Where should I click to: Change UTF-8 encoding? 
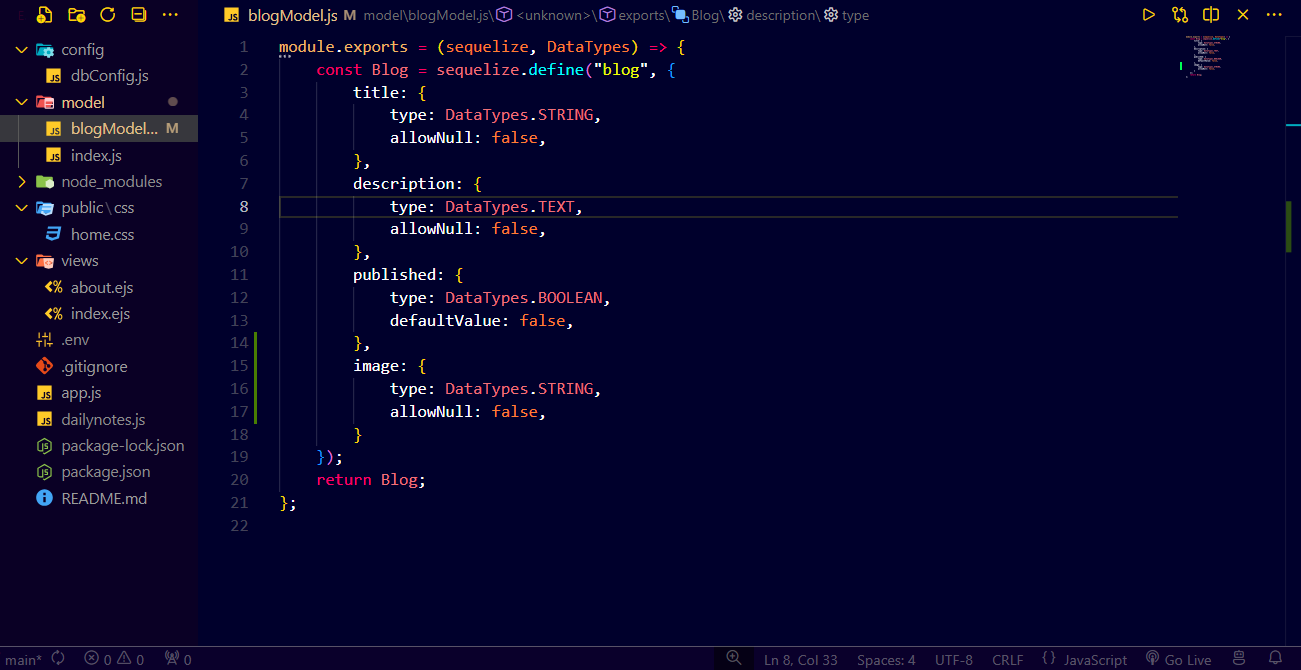954,659
